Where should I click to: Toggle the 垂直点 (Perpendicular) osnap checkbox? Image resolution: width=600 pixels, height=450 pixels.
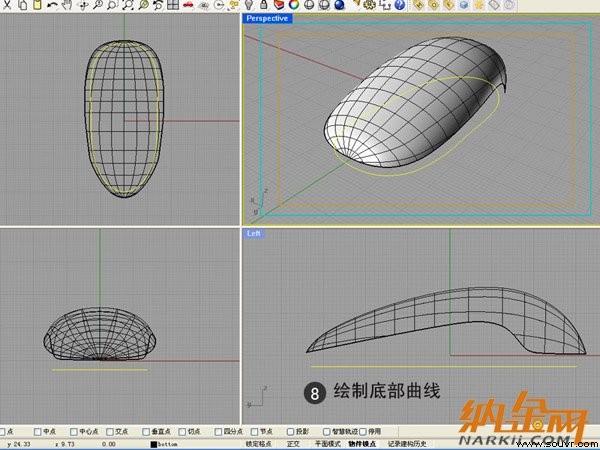click(x=146, y=432)
